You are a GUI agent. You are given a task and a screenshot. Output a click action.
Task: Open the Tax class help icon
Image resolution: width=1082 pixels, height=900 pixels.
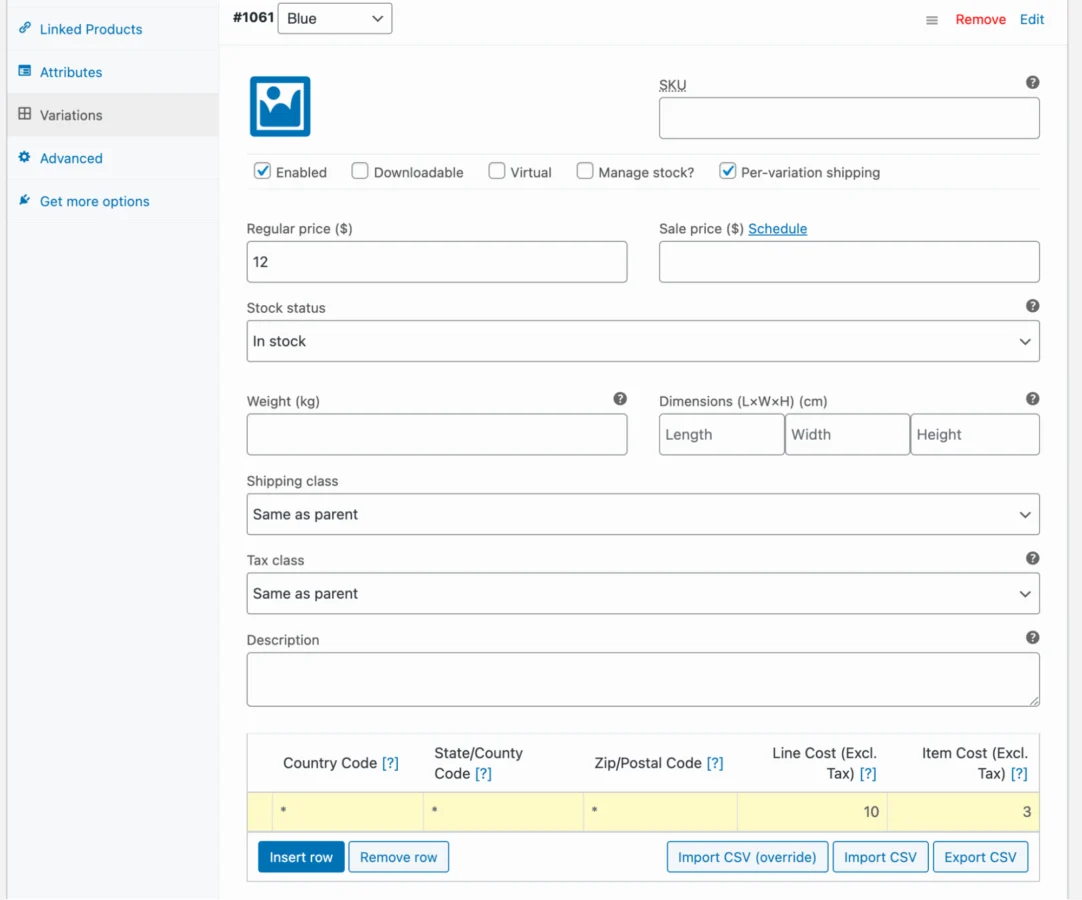pyautogui.click(x=1032, y=558)
